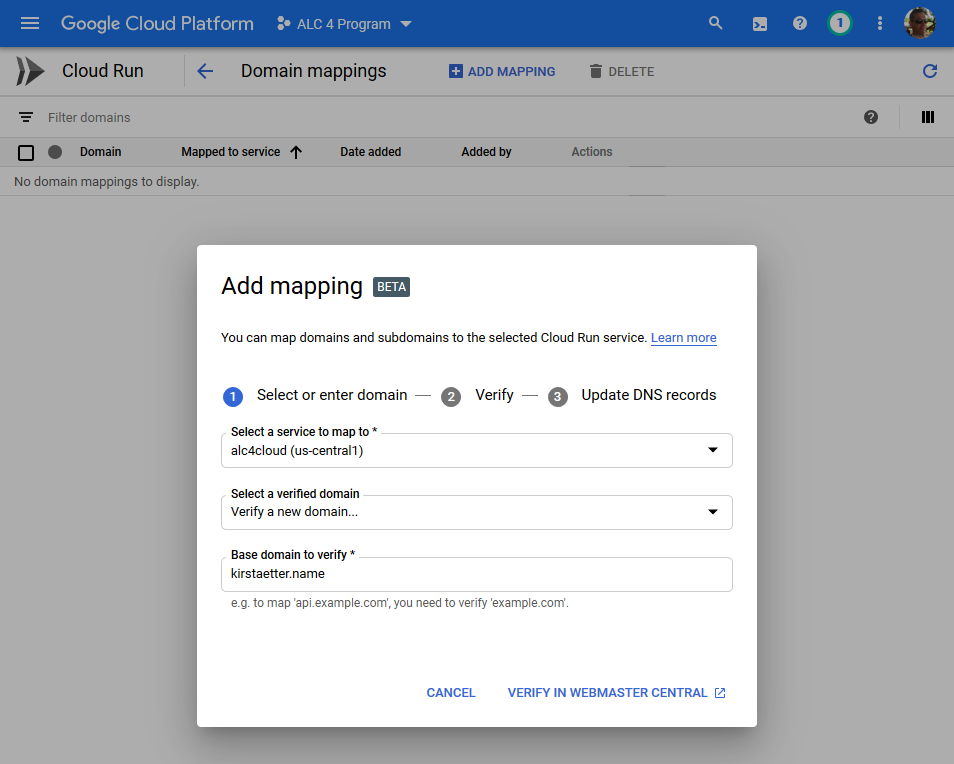The height and width of the screenshot is (764, 954).
Task: Refresh the domain mappings list
Action: pyautogui.click(x=930, y=71)
